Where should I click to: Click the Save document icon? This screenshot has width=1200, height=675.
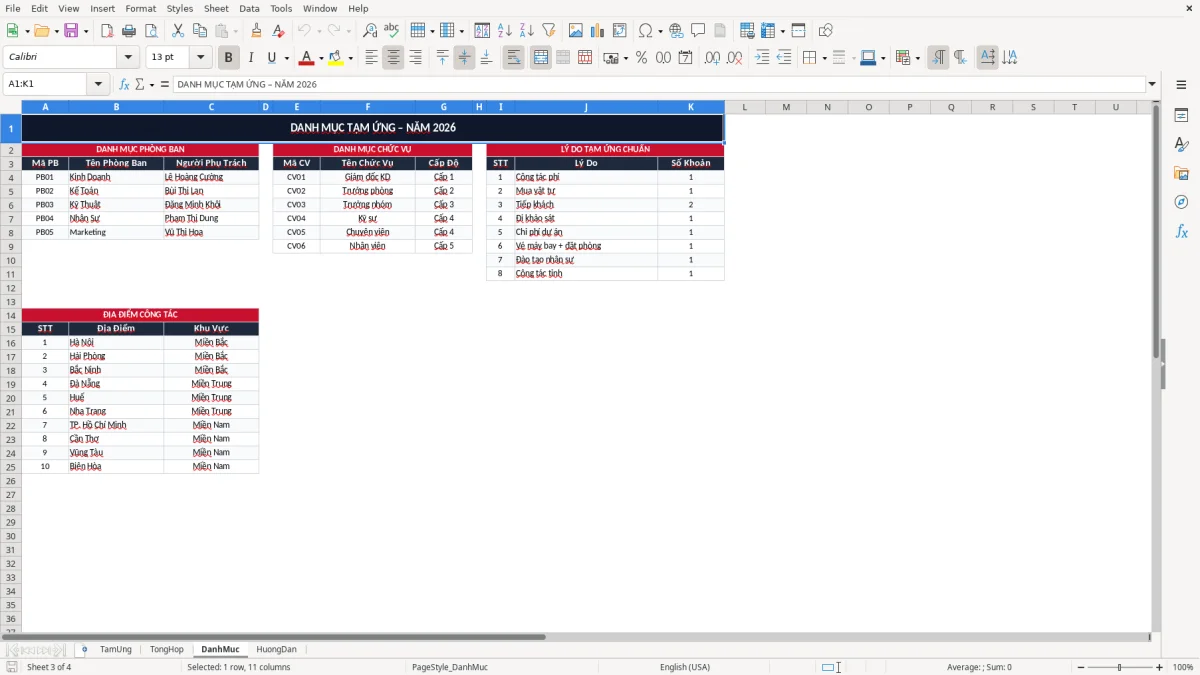pyautogui.click(x=71, y=31)
